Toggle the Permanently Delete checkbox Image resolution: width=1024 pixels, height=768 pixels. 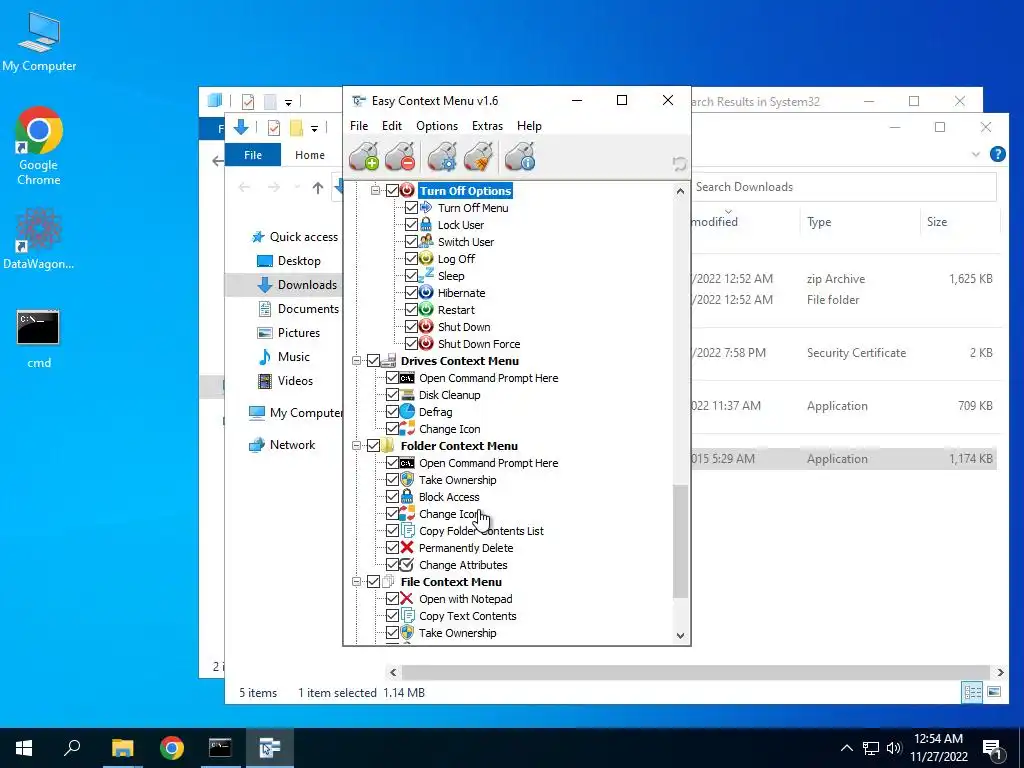pos(392,547)
